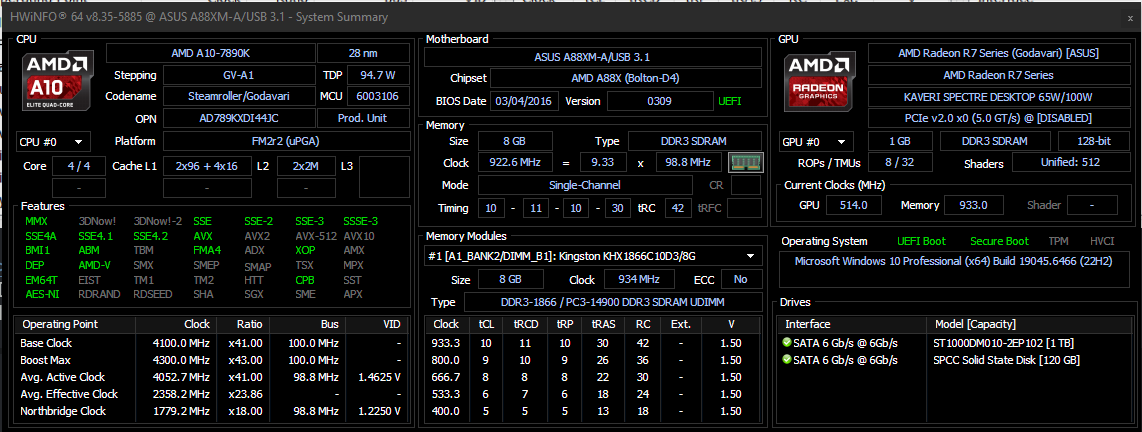Image resolution: width=1142 pixels, height=432 pixels.
Task: Click the Windows 10 Professional OS text
Action: [x=953, y=261]
